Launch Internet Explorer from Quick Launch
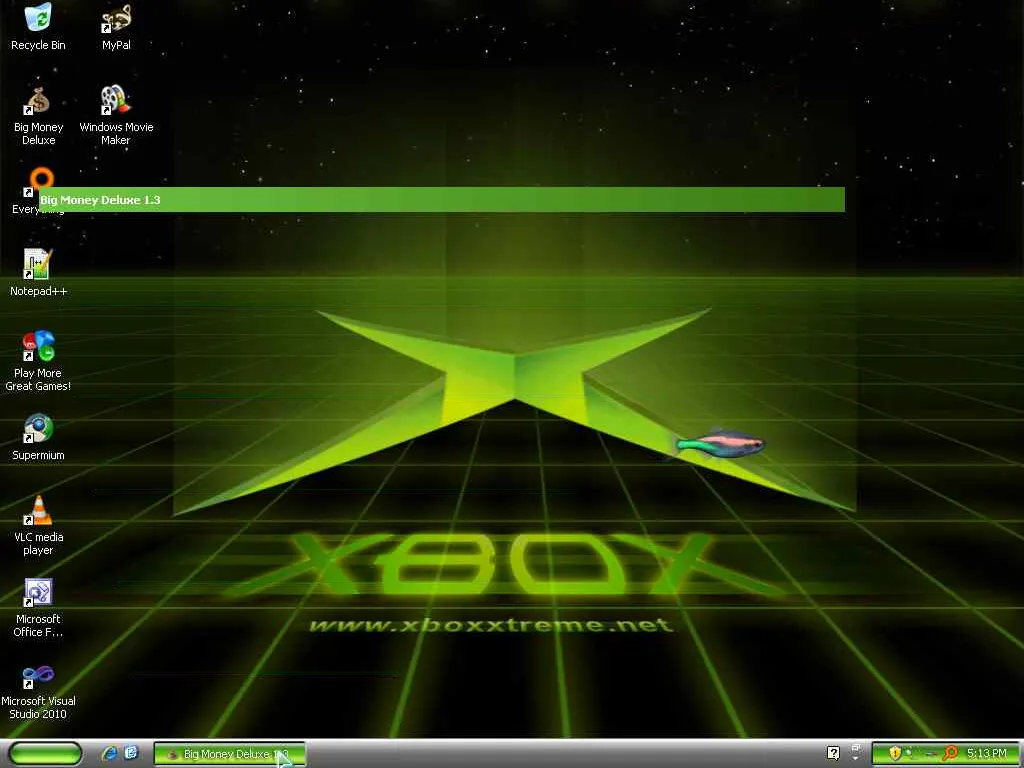1024x768 pixels. 110,754
